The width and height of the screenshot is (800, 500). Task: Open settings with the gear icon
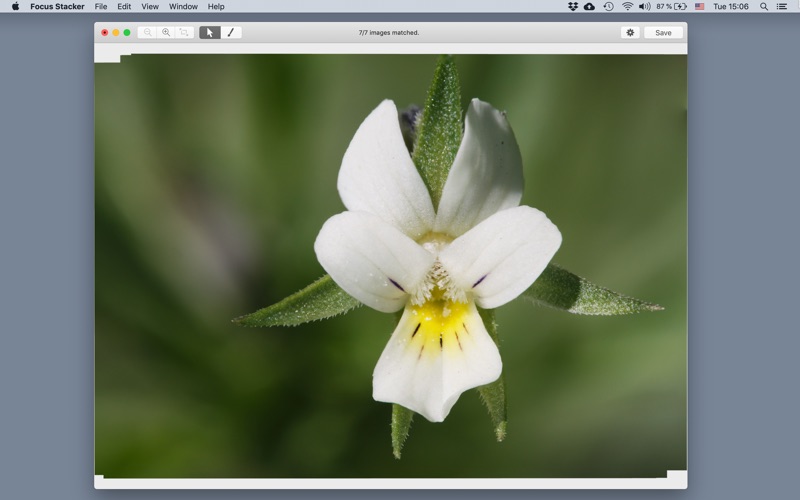(x=630, y=32)
